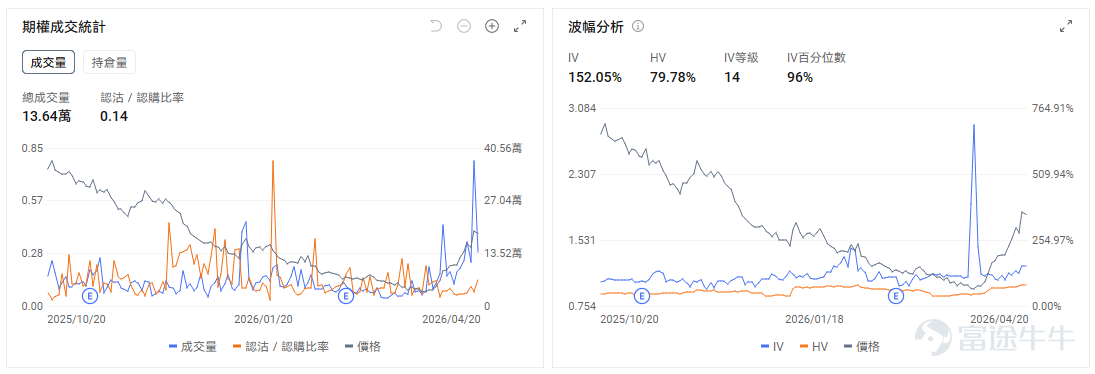Toggle the 價格 legend in 波幅分析

(x=862, y=346)
